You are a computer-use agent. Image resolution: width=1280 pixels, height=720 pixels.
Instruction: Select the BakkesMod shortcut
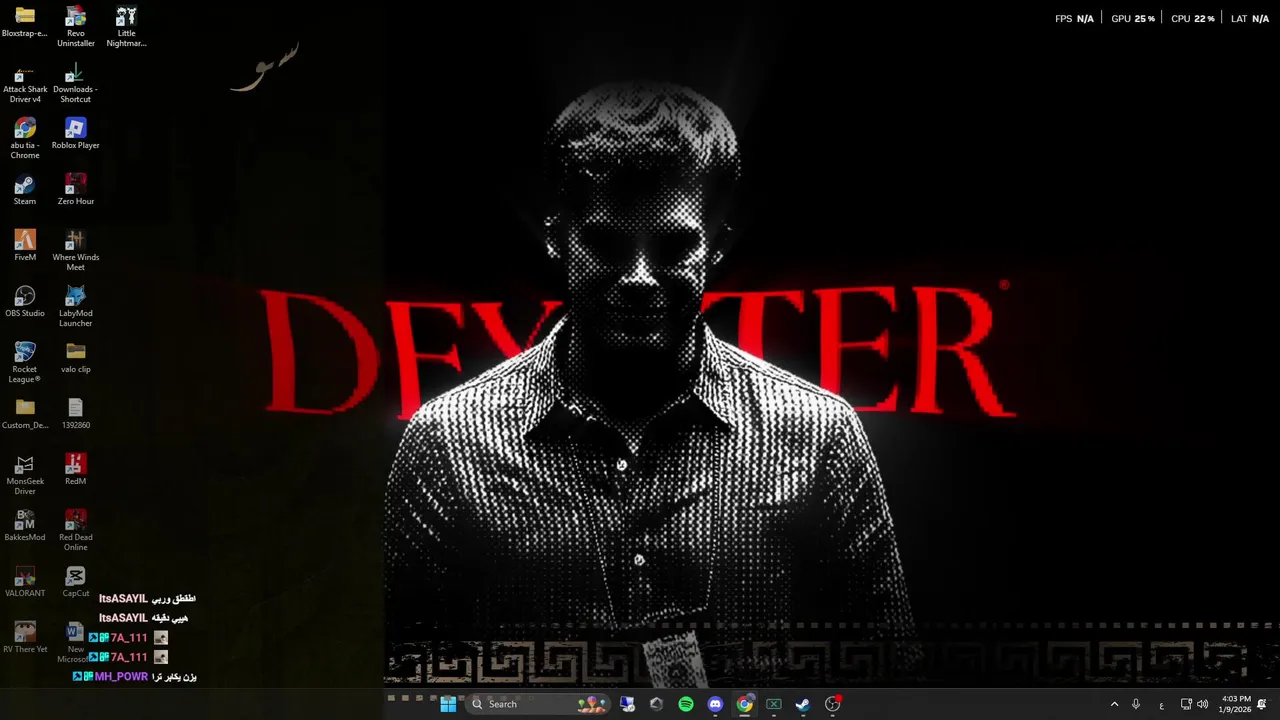(x=25, y=526)
